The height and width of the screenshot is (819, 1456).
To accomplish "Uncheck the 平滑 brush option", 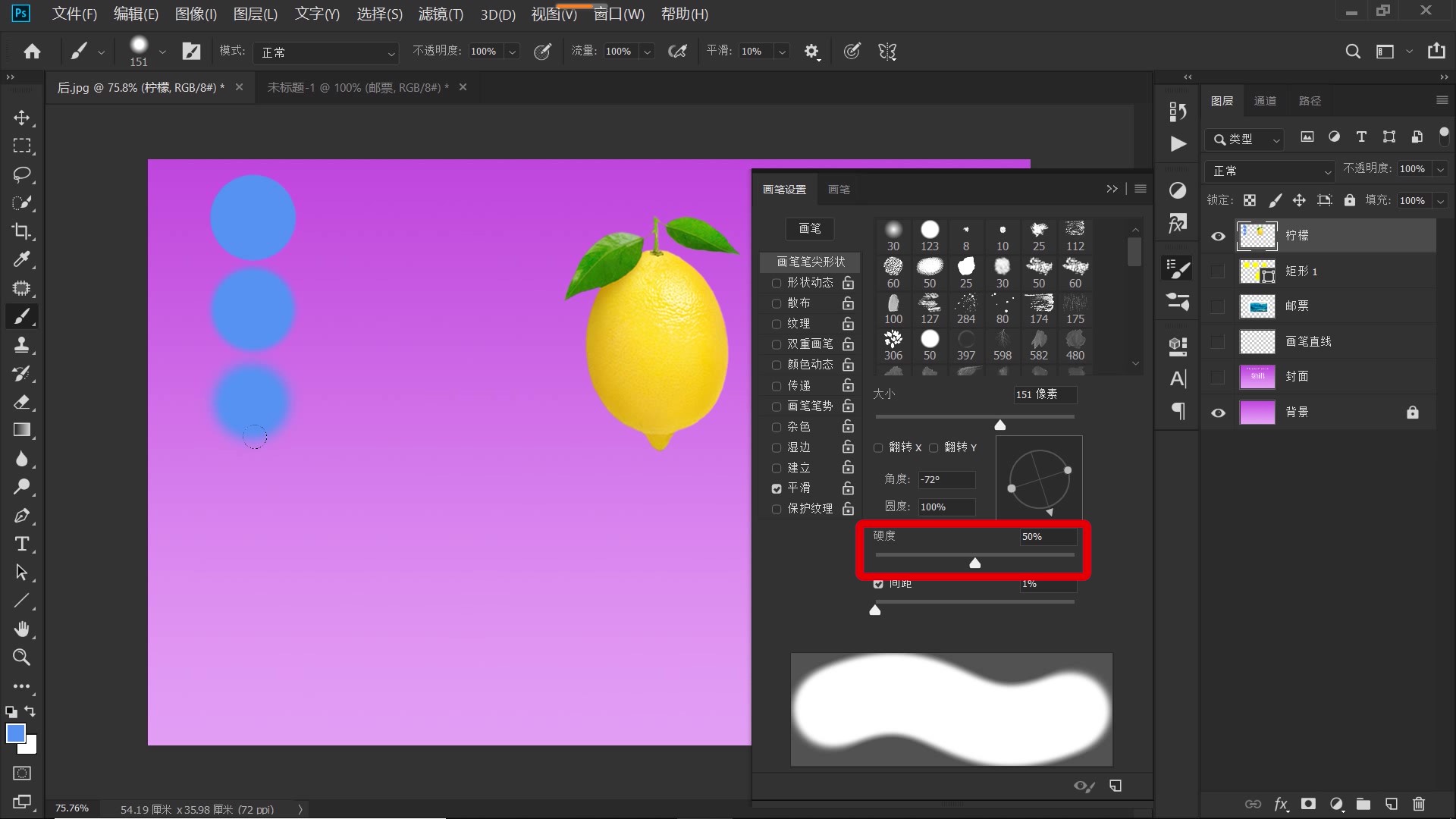I will click(x=776, y=488).
